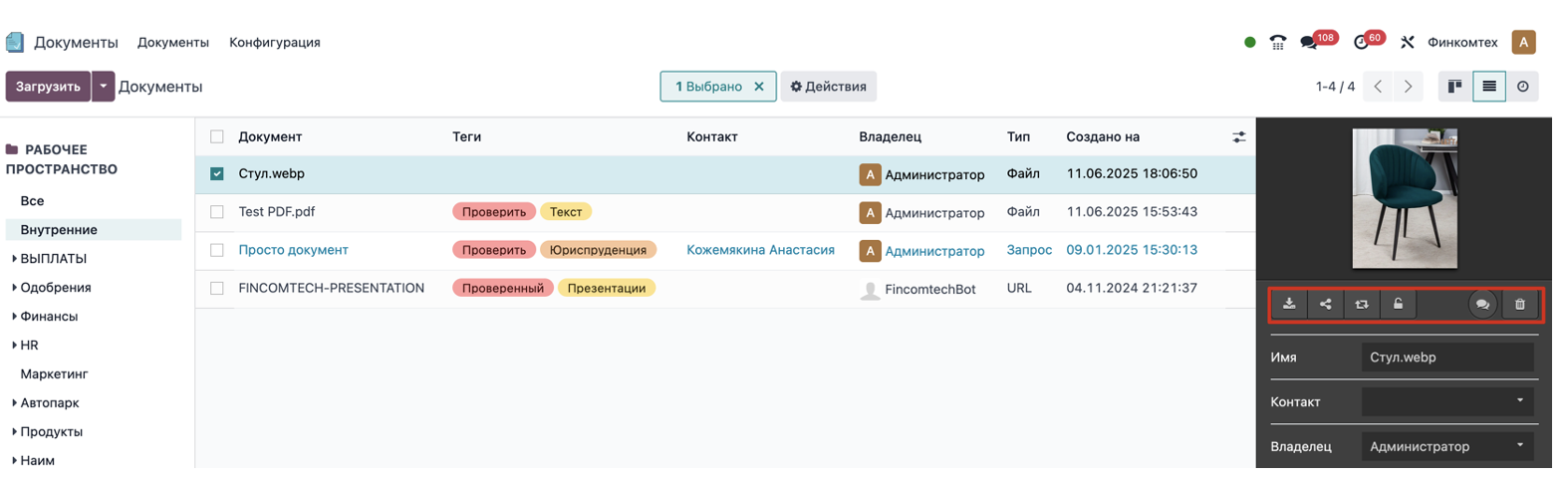The height and width of the screenshot is (478, 1568).
Task: Expand the ВЫПЛАТЫ workspace folder
Action: tap(14, 259)
